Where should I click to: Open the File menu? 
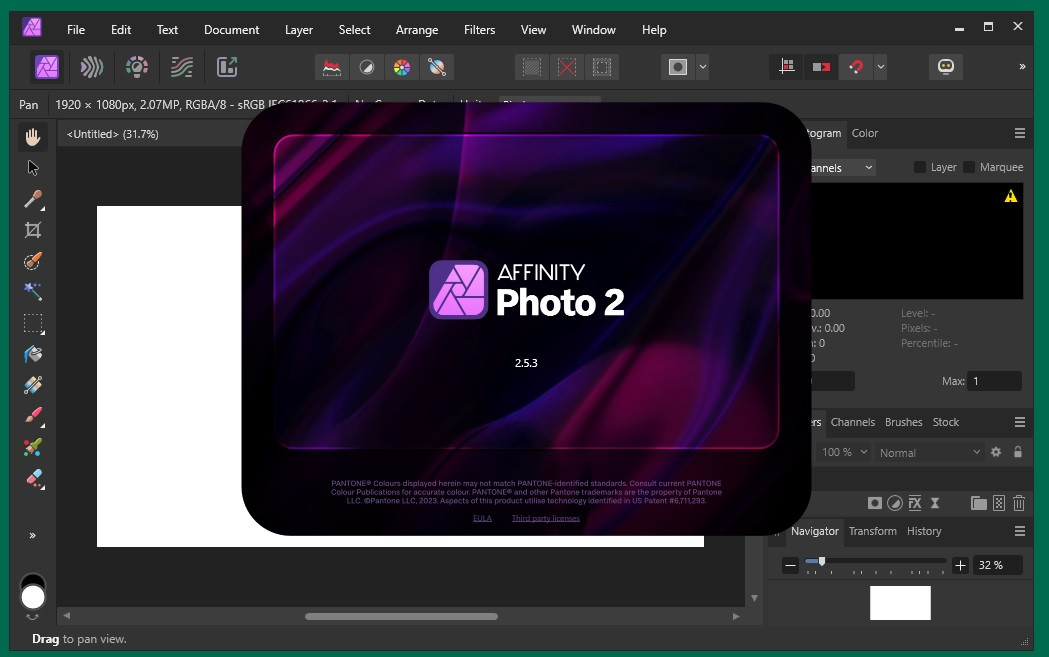pyautogui.click(x=76, y=29)
